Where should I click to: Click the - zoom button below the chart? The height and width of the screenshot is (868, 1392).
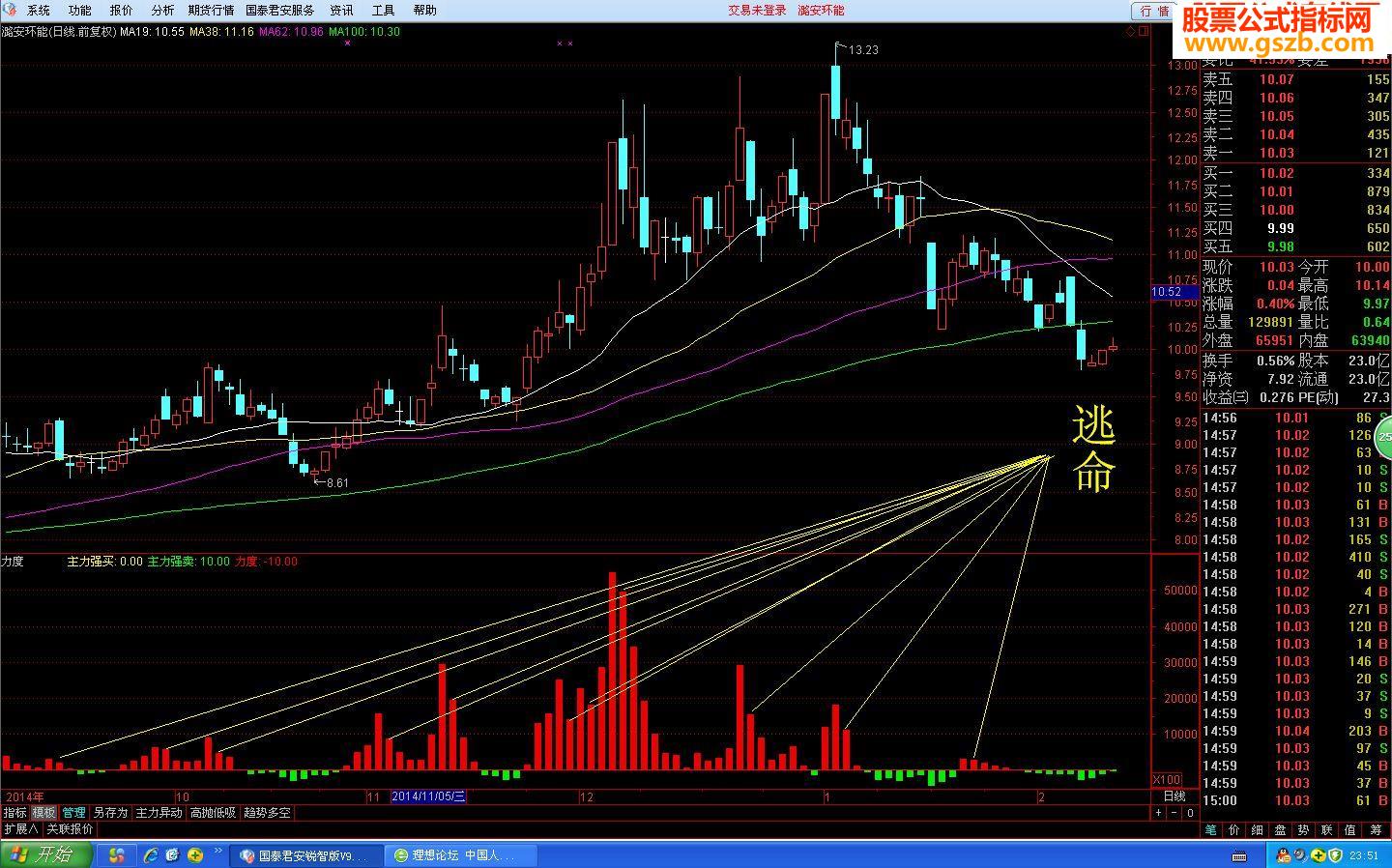point(1174,813)
